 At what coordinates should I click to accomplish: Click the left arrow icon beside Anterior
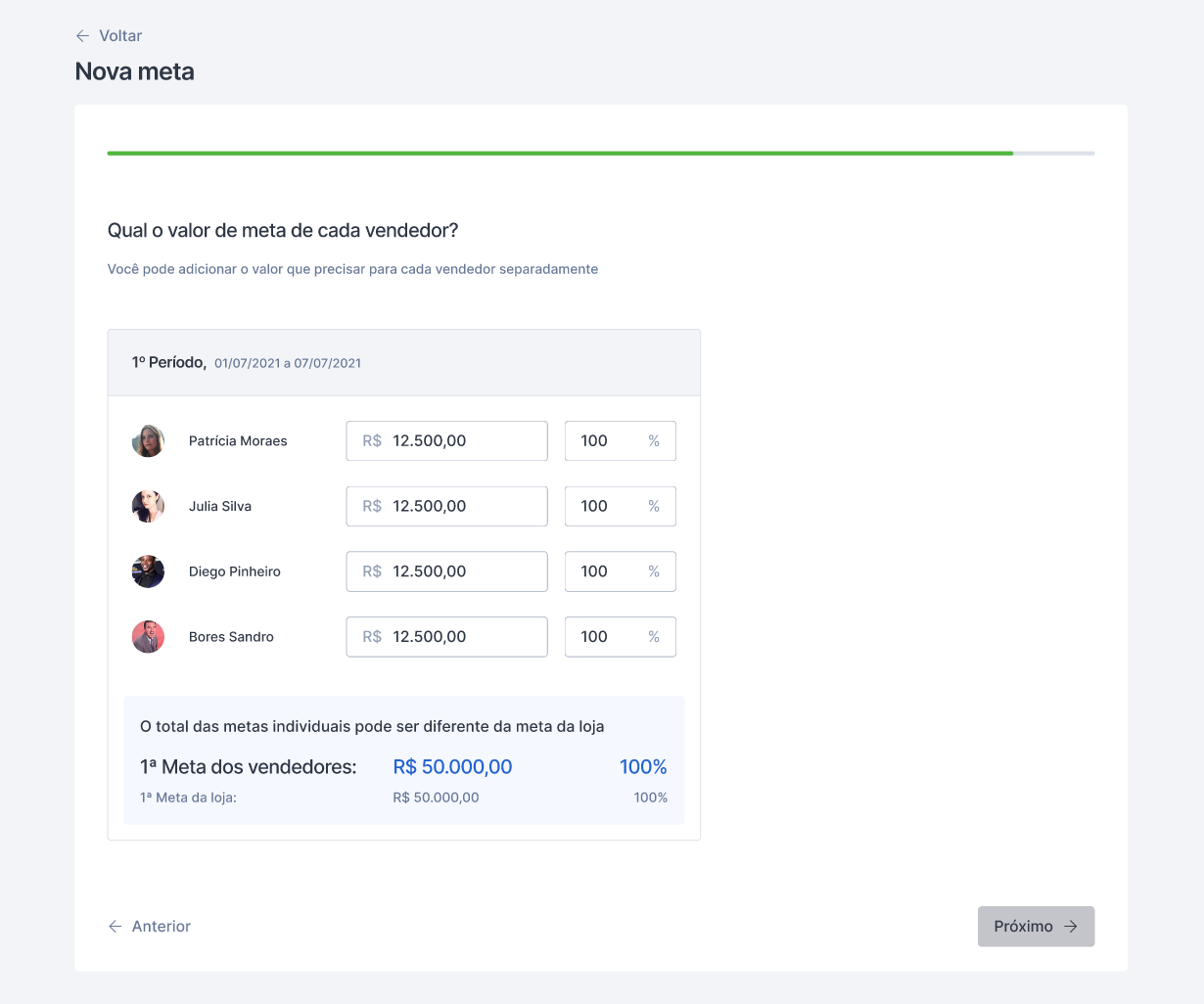(116, 927)
